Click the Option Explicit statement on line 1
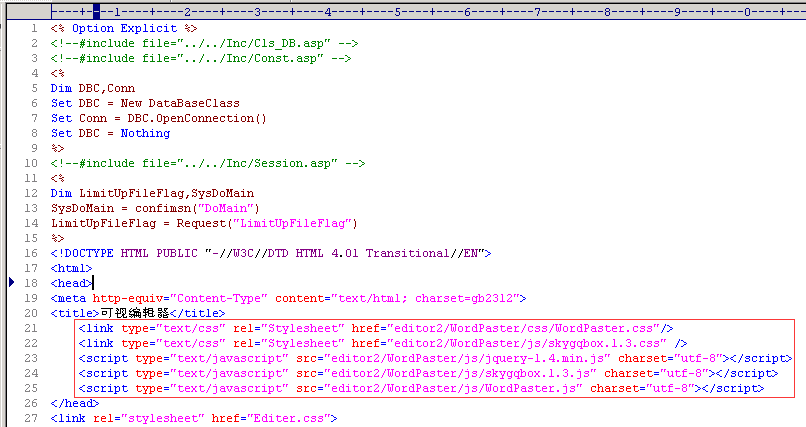 [x=123, y=28]
